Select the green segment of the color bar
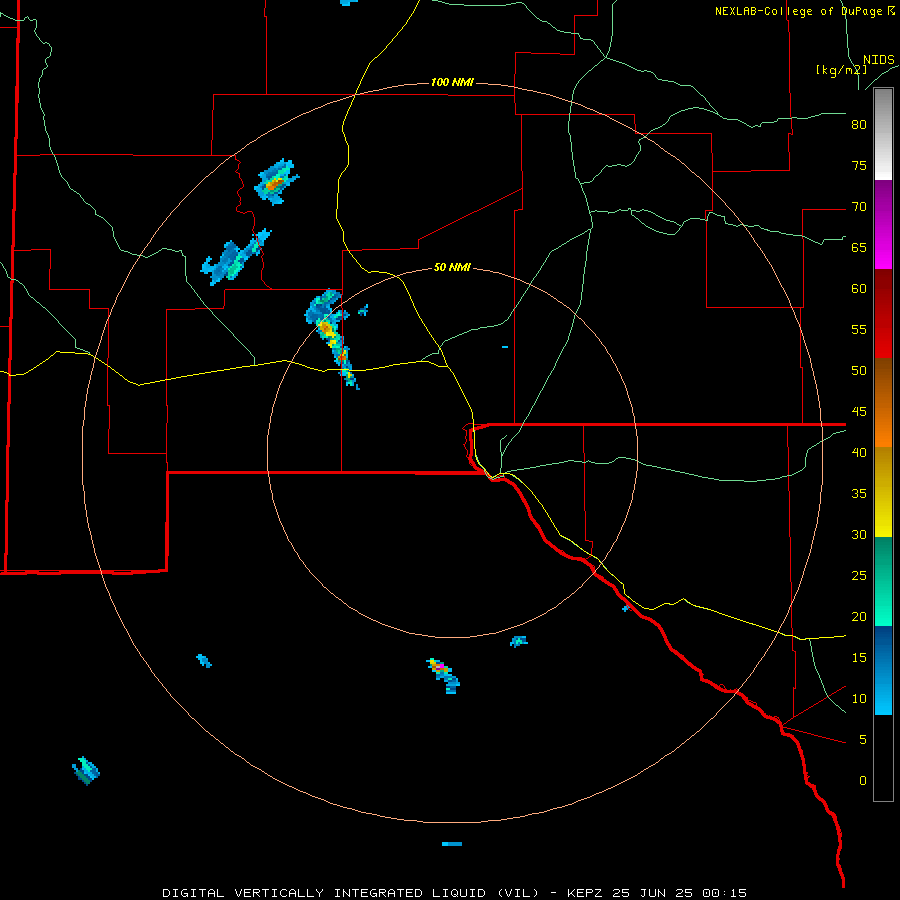The height and width of the screenshot is (900, 900). coord(883,581)
